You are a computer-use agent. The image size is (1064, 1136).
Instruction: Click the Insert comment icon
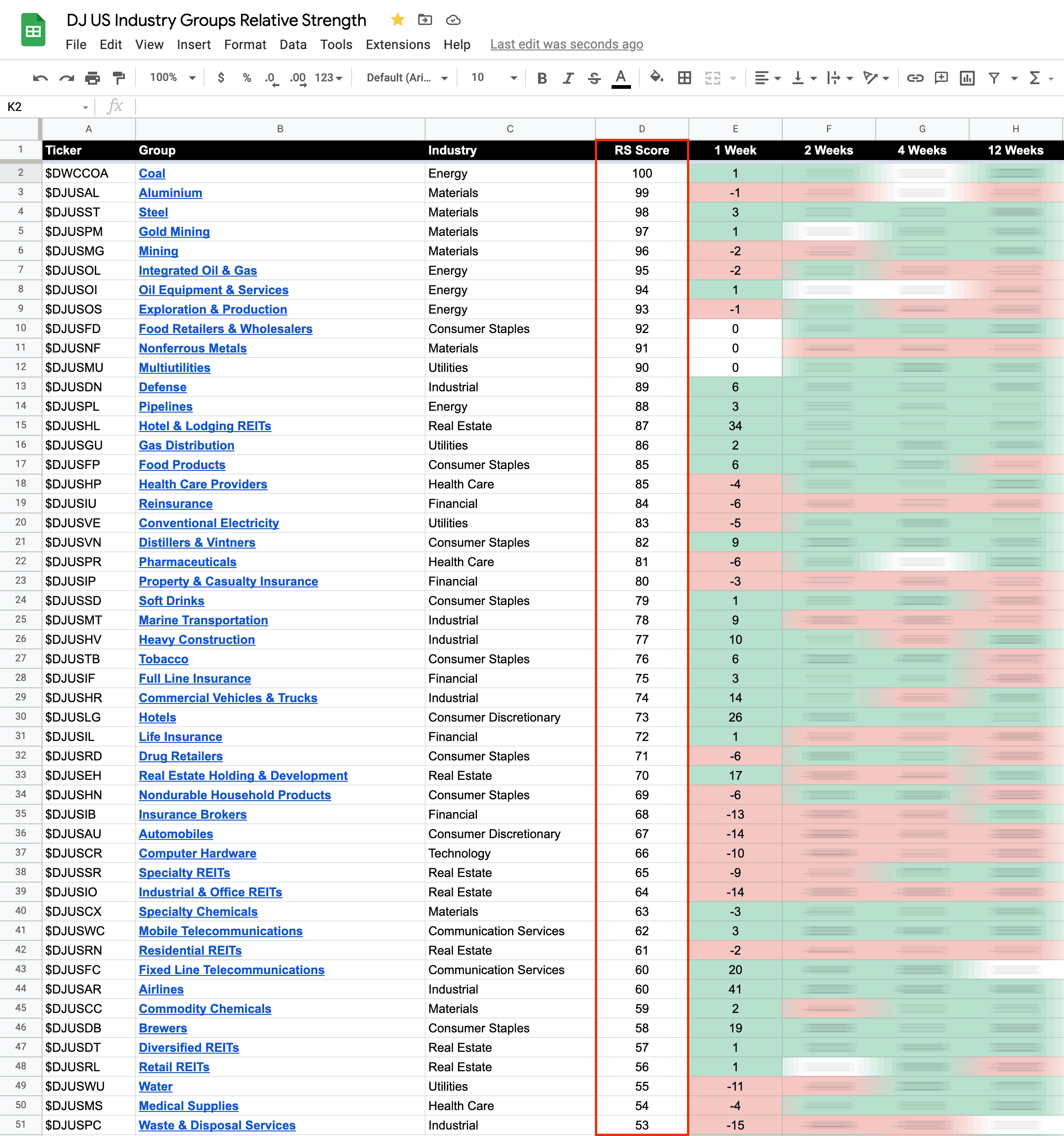point(941,78)
